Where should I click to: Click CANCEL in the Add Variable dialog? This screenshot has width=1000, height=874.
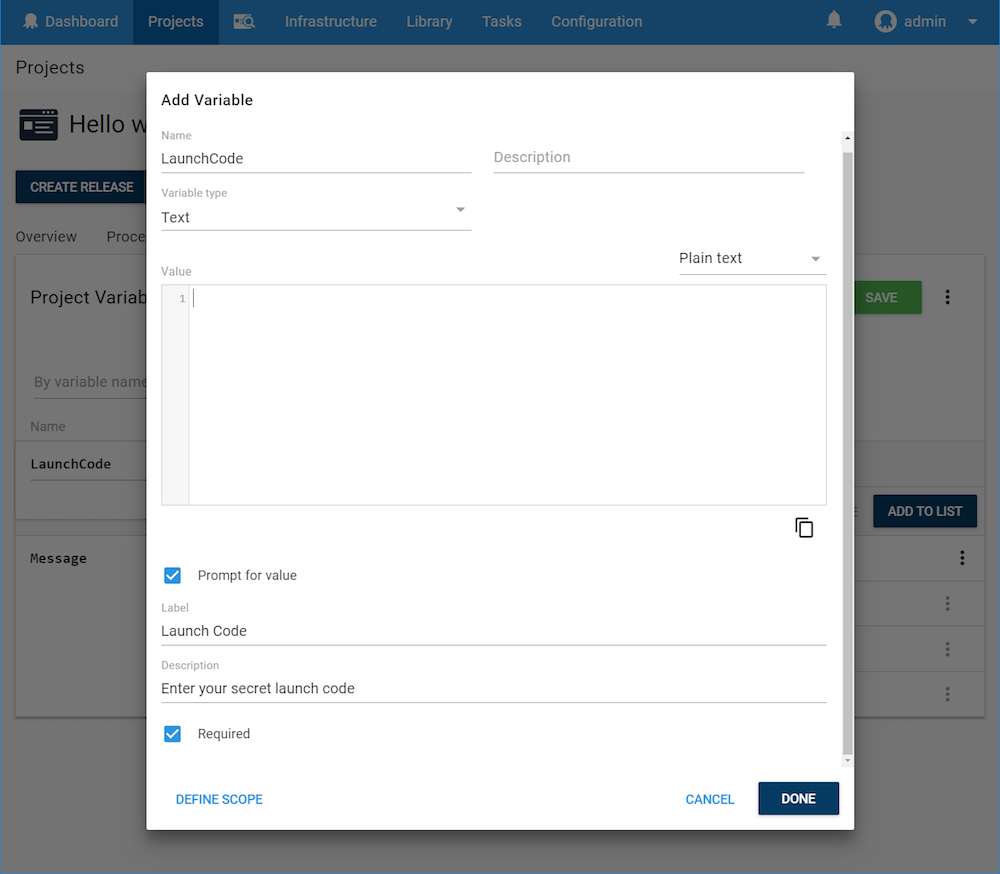(x=709, y=799)
